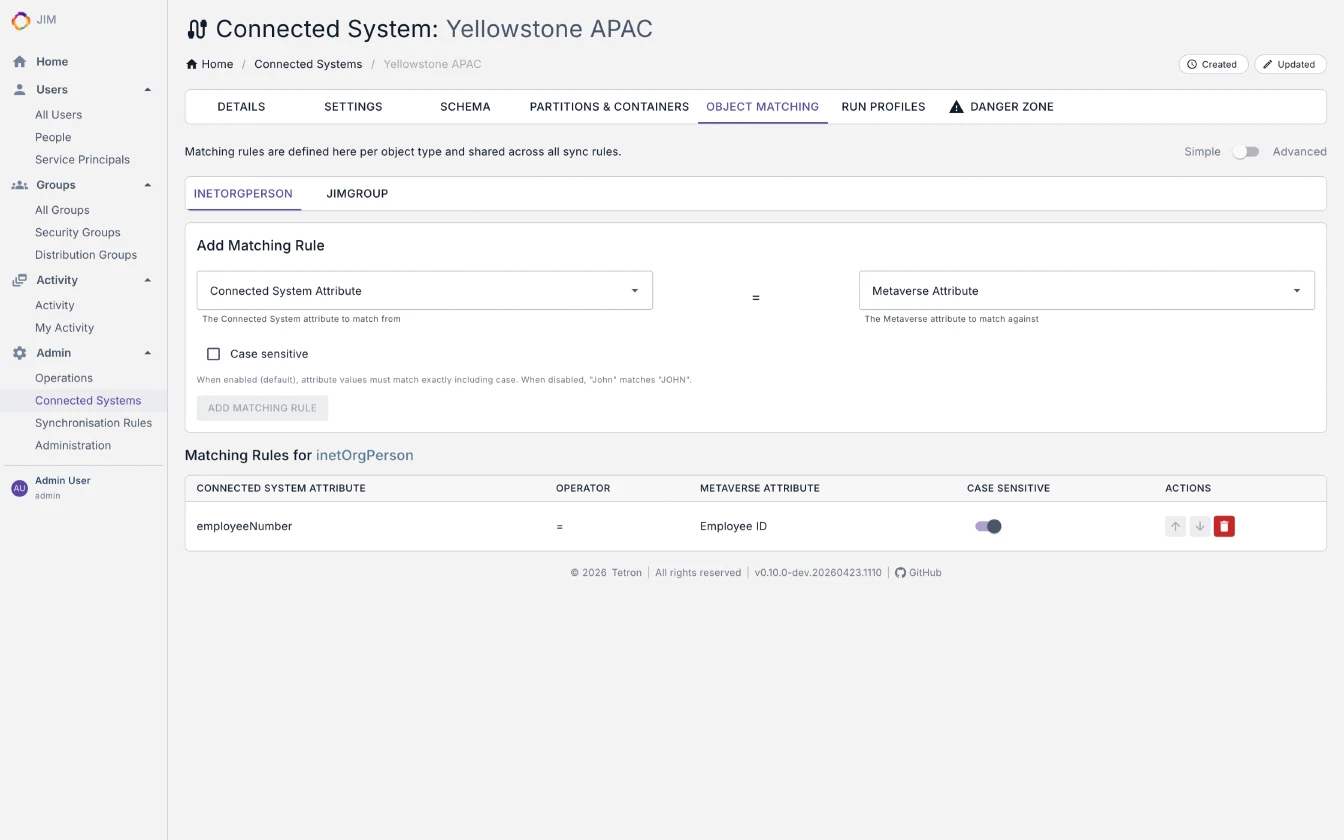Switch the Simple/Advanced toggle to Advanced
The width and height of the screenshot is (1344, 840).
click(1246, 151)
